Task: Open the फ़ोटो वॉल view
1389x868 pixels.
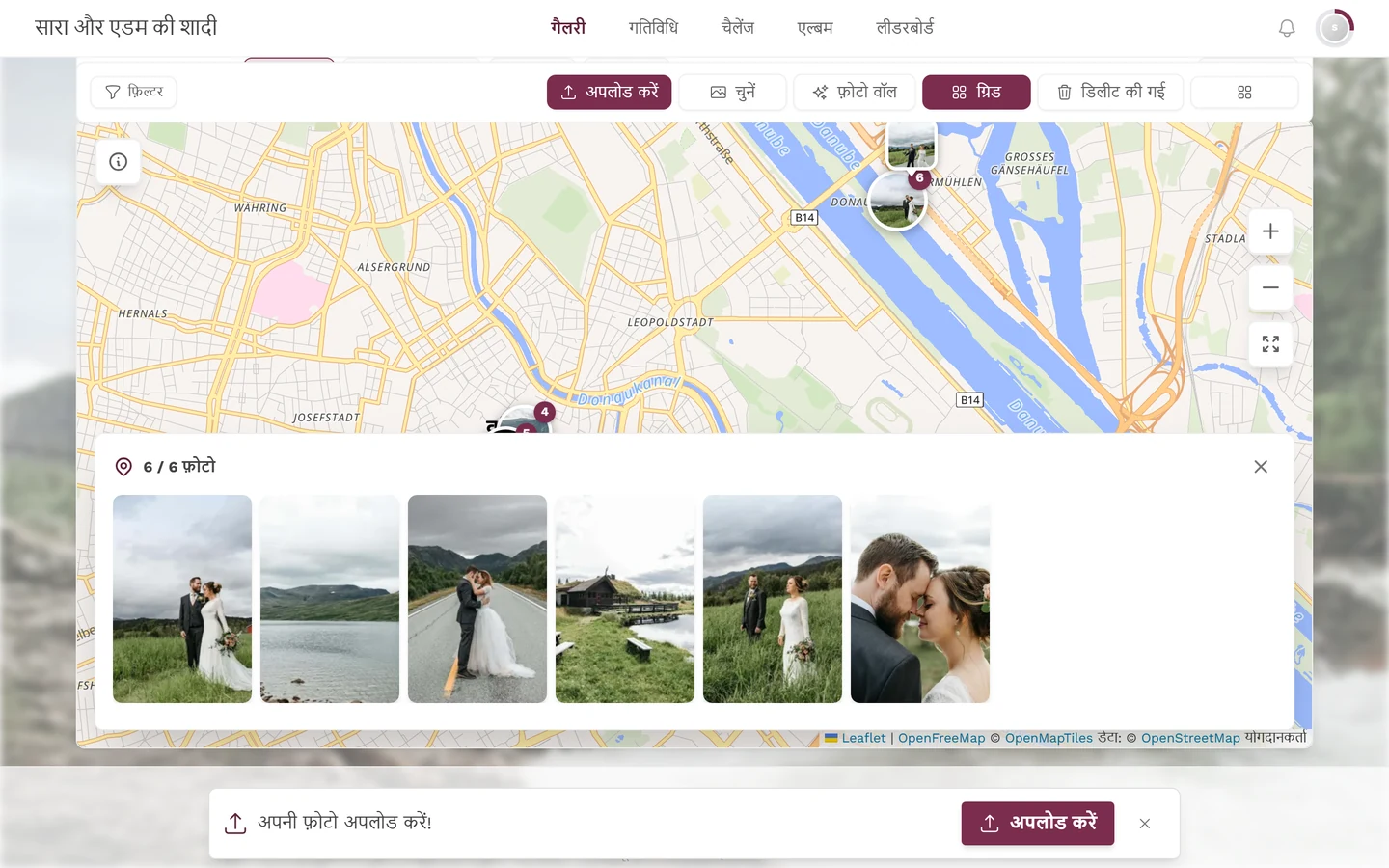Action: [855, 93]
